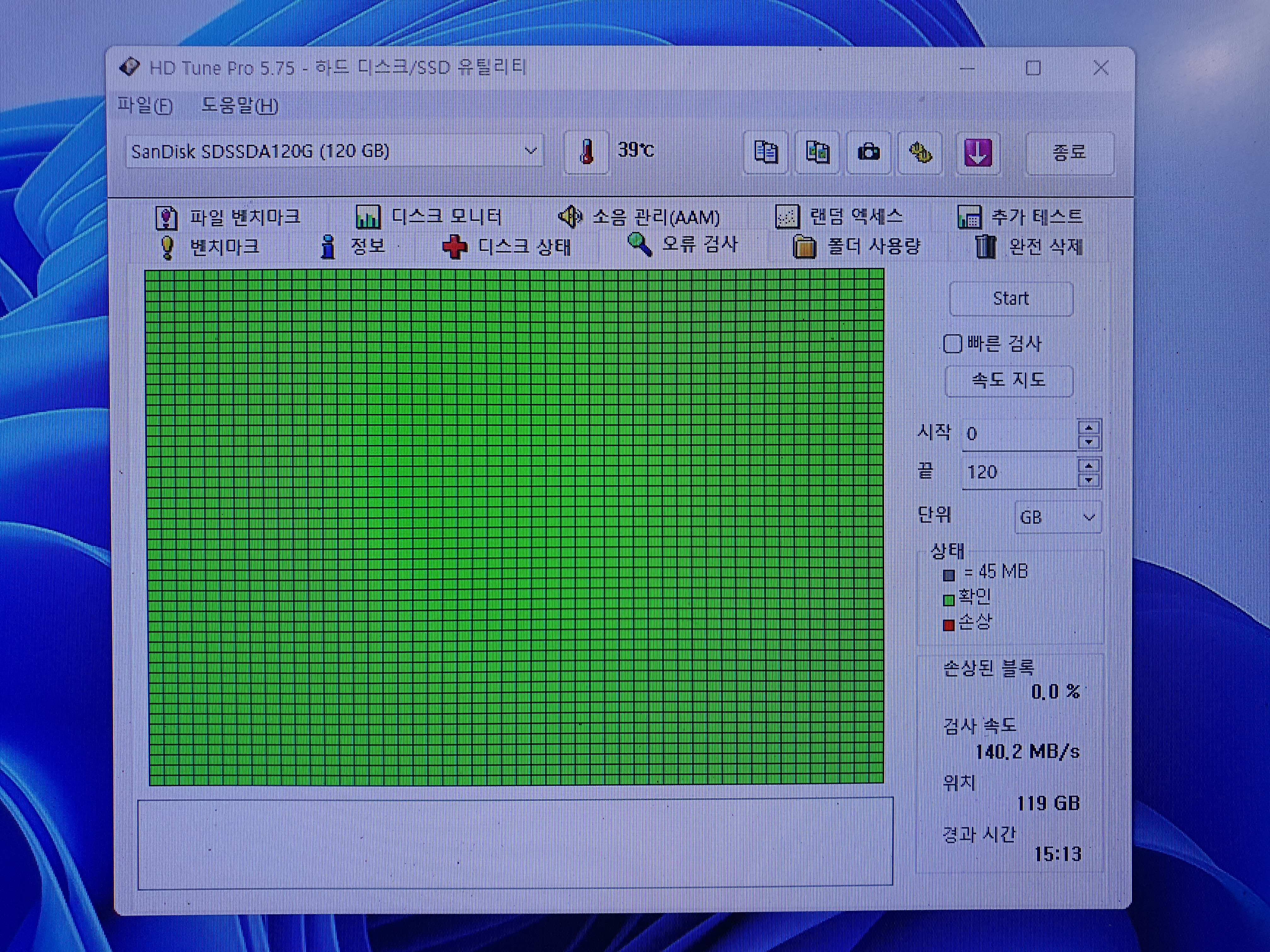Open the 도움말(H) help menu
1270x952 pixels.
239,105
